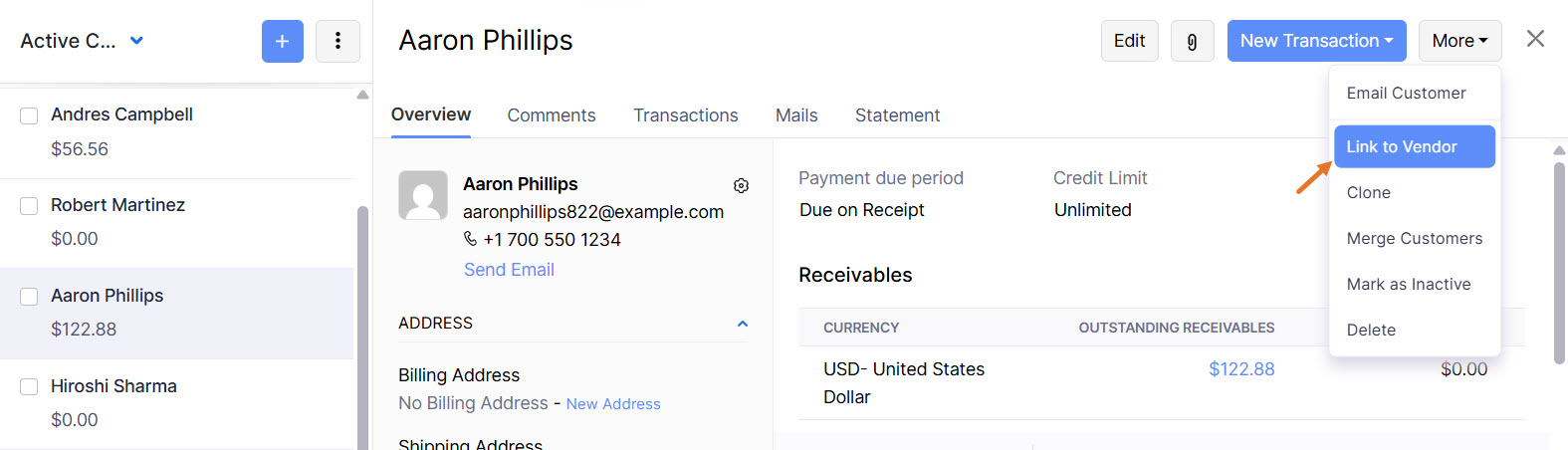The width and height of the screenshot is (1568, 450).
Task: Toggle the More dropdown button
Action: pyautogui.click(x=1459, y=41)
